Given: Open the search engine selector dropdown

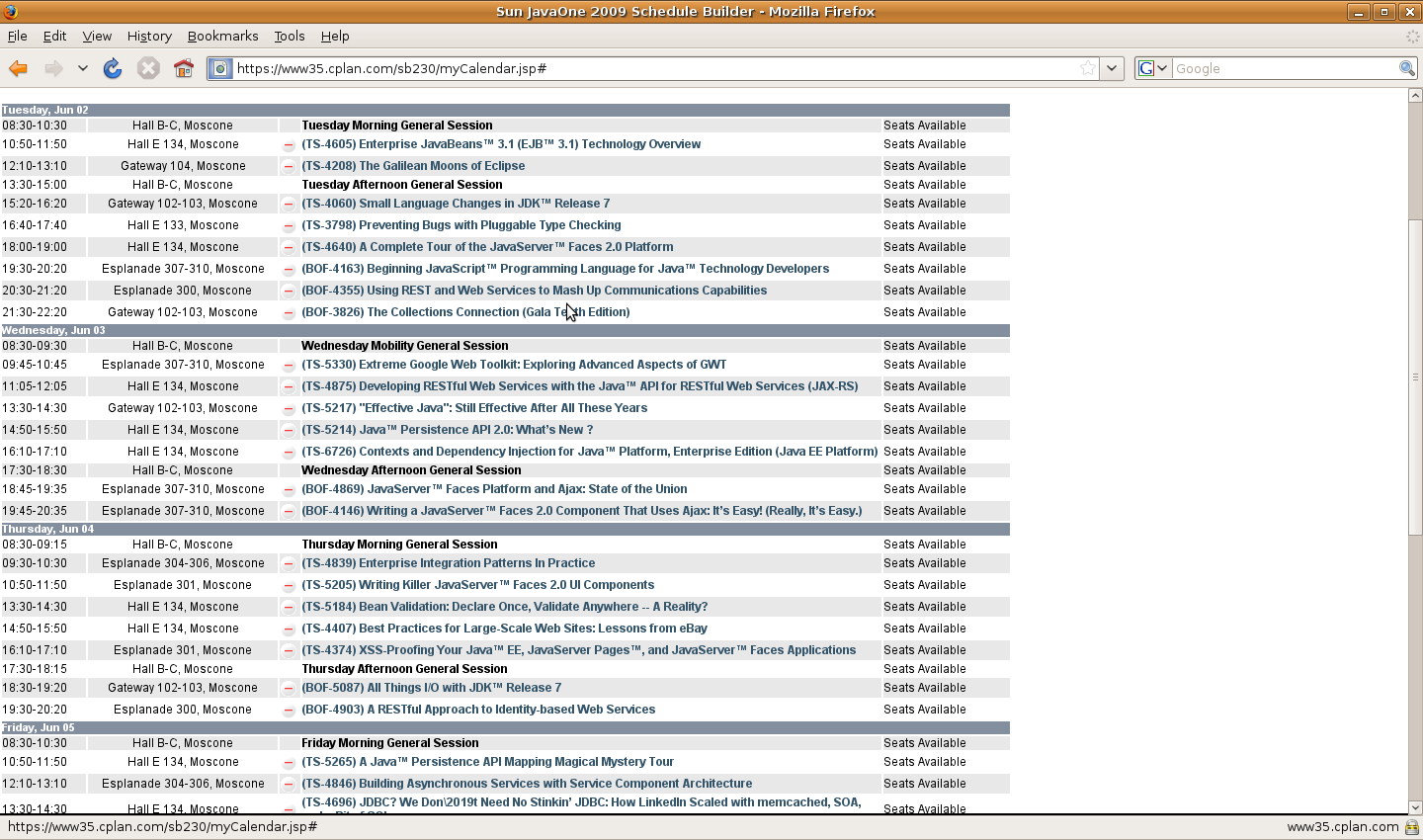Looking at the screenshot, I should click(1153, 68).
